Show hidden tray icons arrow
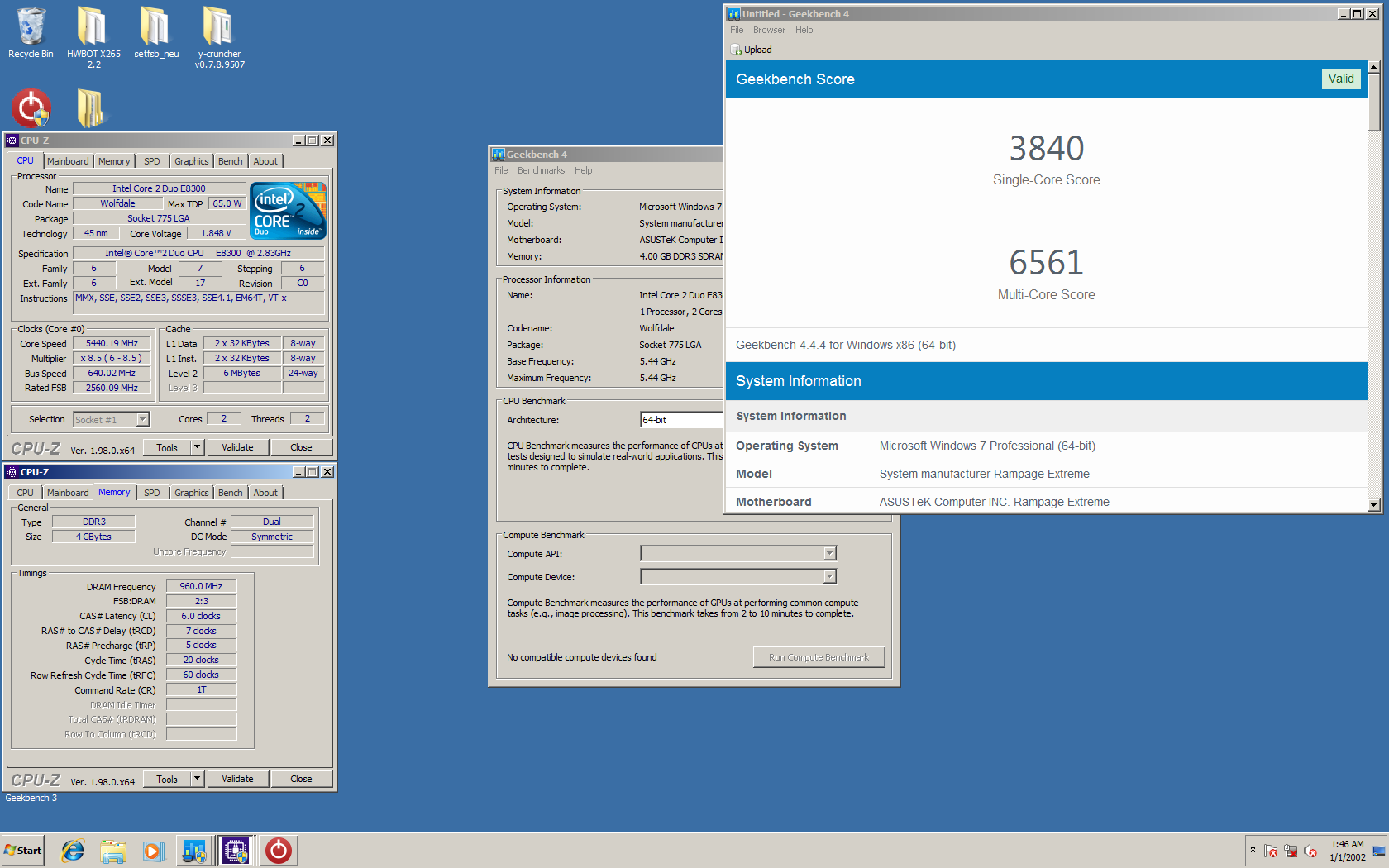1389x868 pixels. click(1253, 850)
